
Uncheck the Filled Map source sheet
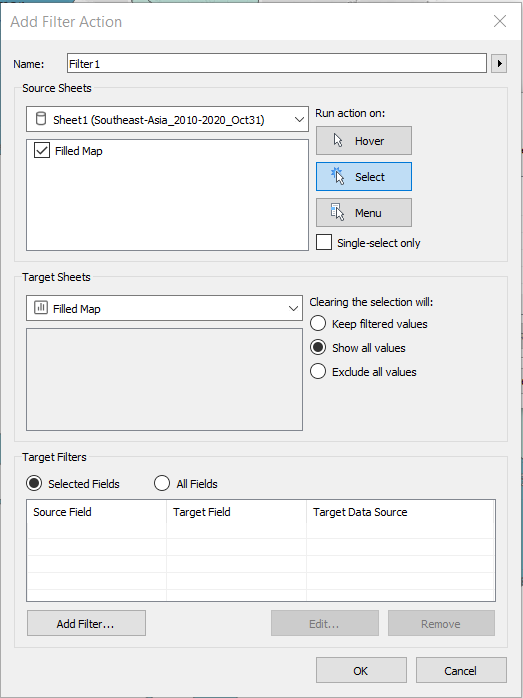[42, 151]
